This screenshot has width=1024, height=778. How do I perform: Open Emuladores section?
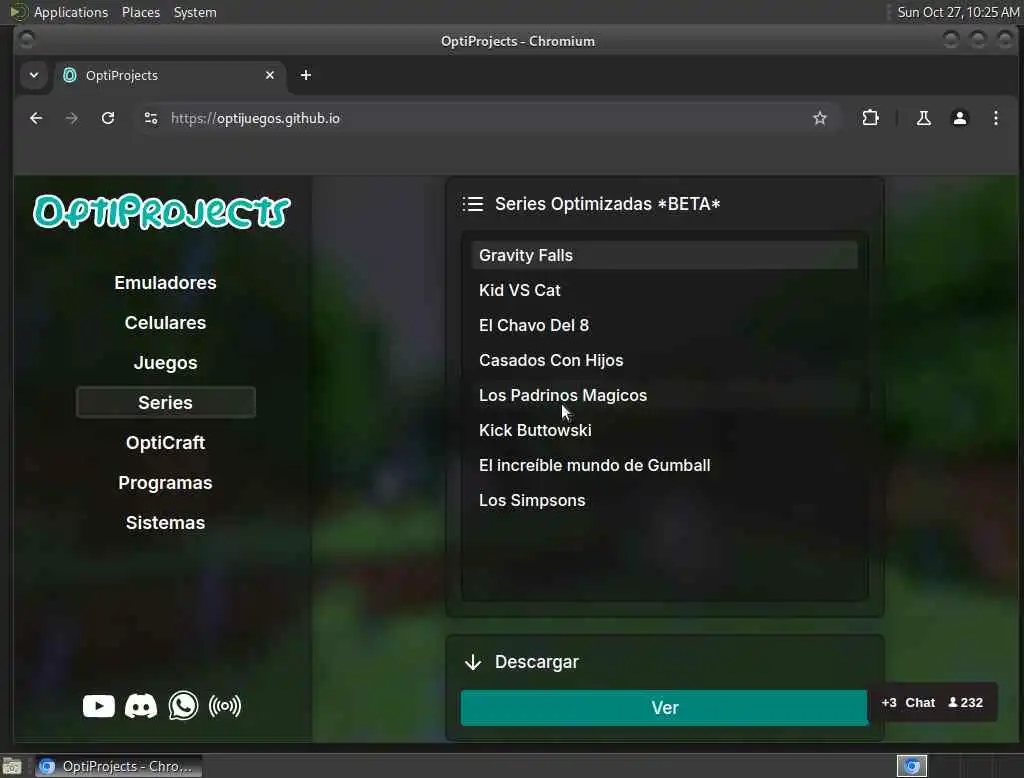pos(165,283)
